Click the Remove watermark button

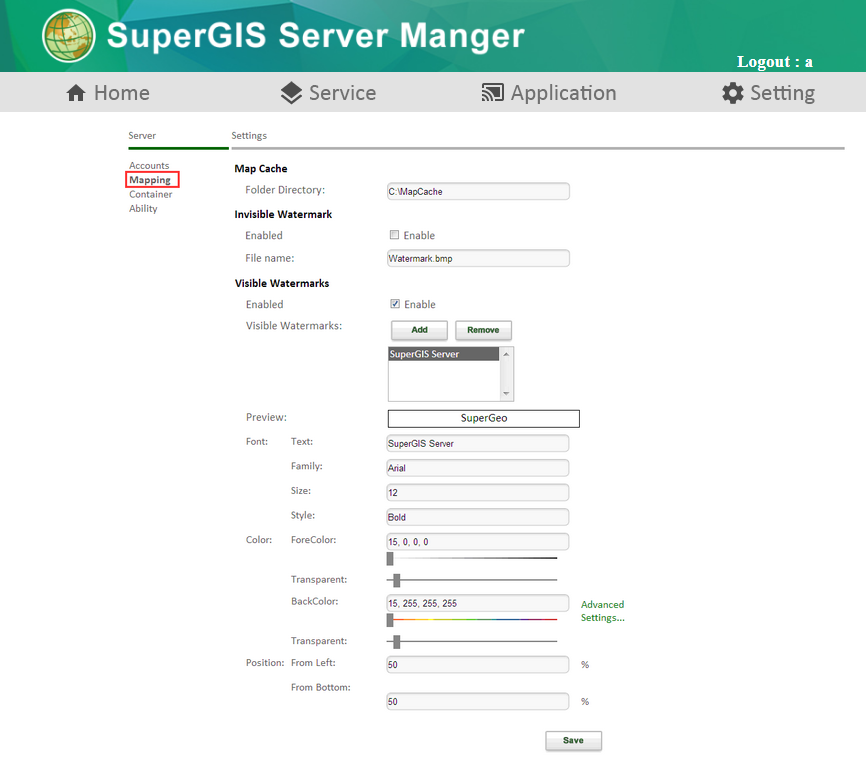click(x=483, y=330)
